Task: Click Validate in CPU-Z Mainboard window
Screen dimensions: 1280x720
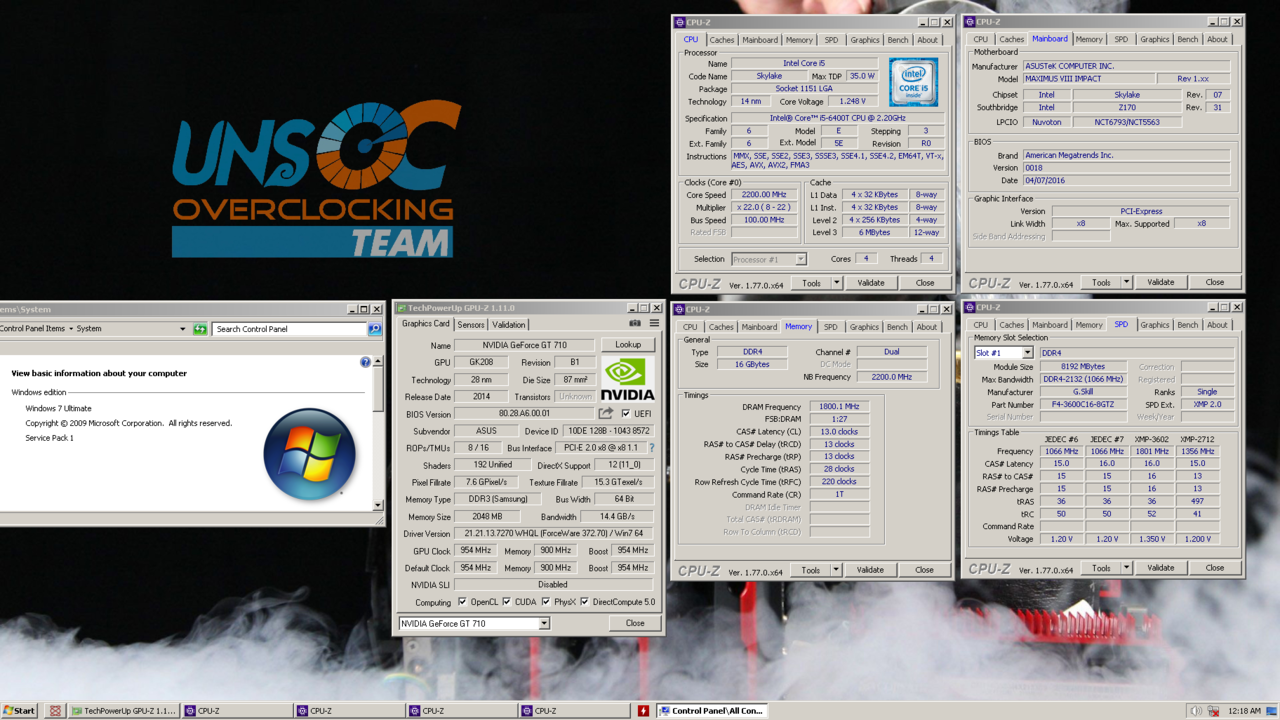Action: (1160, 282)
